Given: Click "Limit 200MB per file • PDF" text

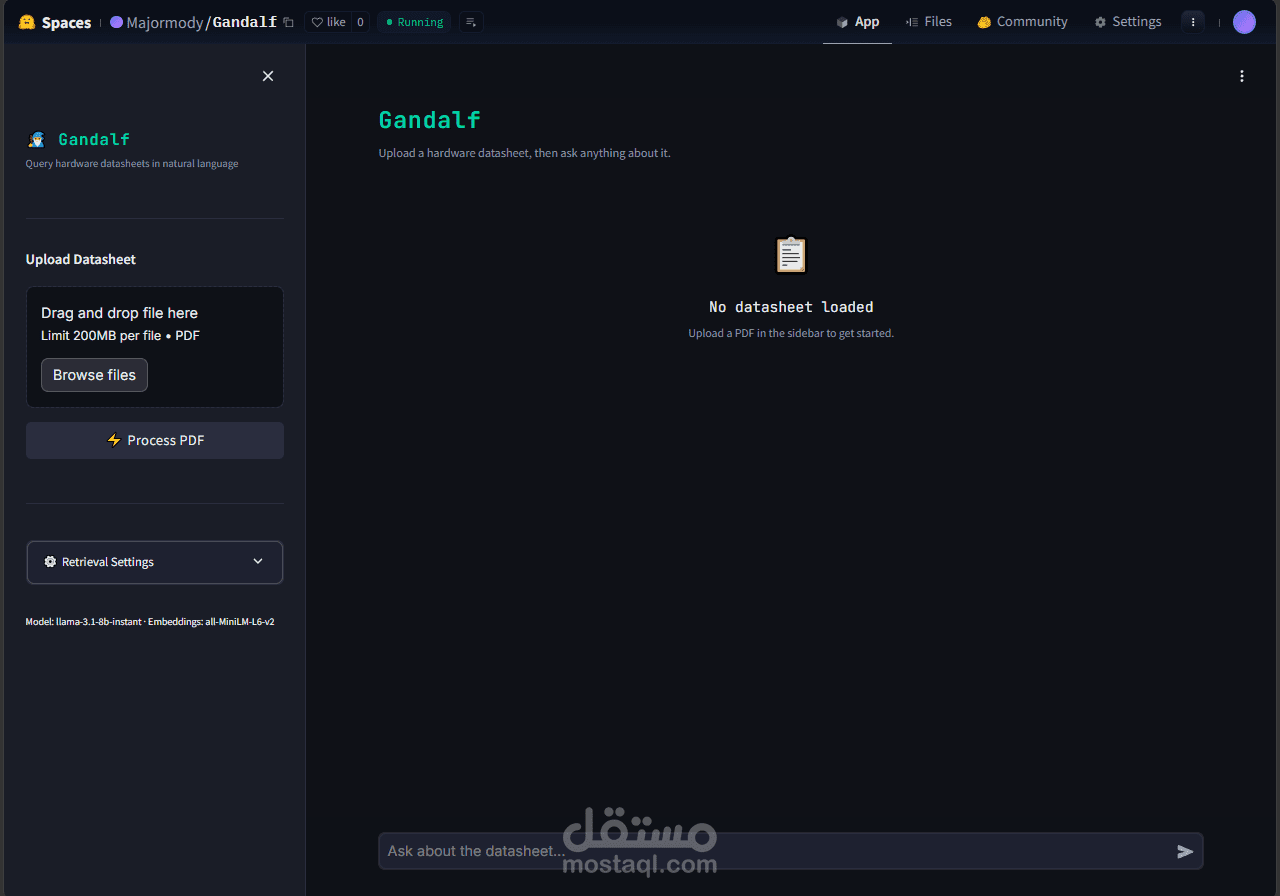Looking at the screenshot, I should (120, 336).
